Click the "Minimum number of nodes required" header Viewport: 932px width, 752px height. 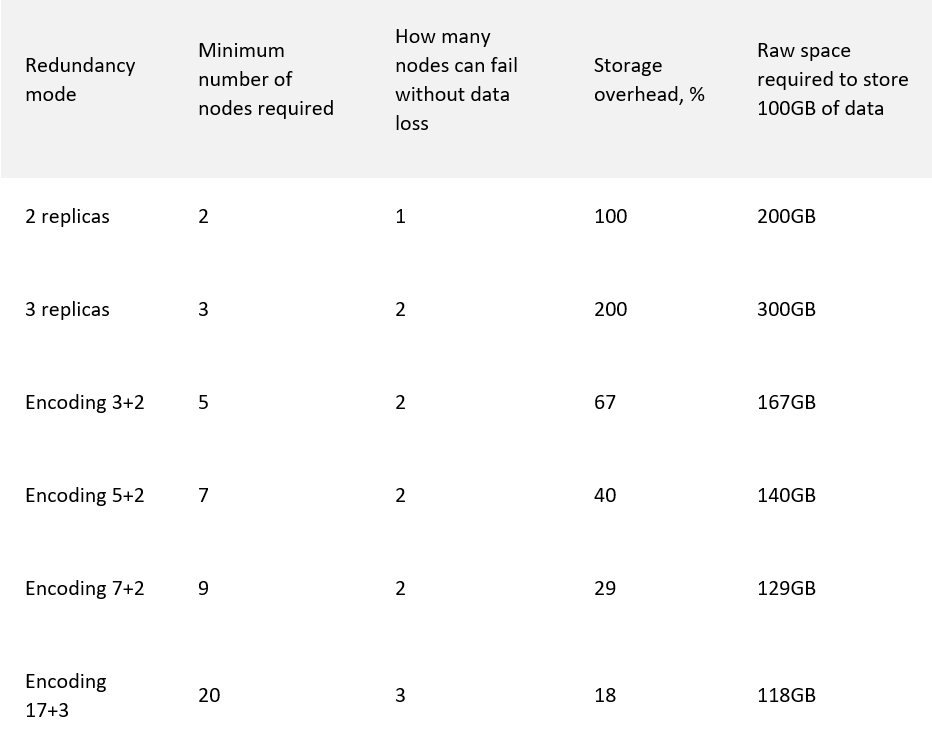click(x=266, y=80)
